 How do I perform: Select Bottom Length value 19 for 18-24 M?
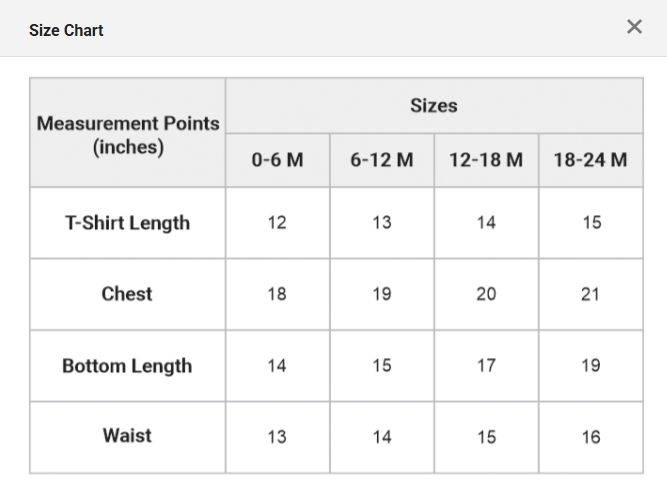pyautogui.click(x=590, y=366)
